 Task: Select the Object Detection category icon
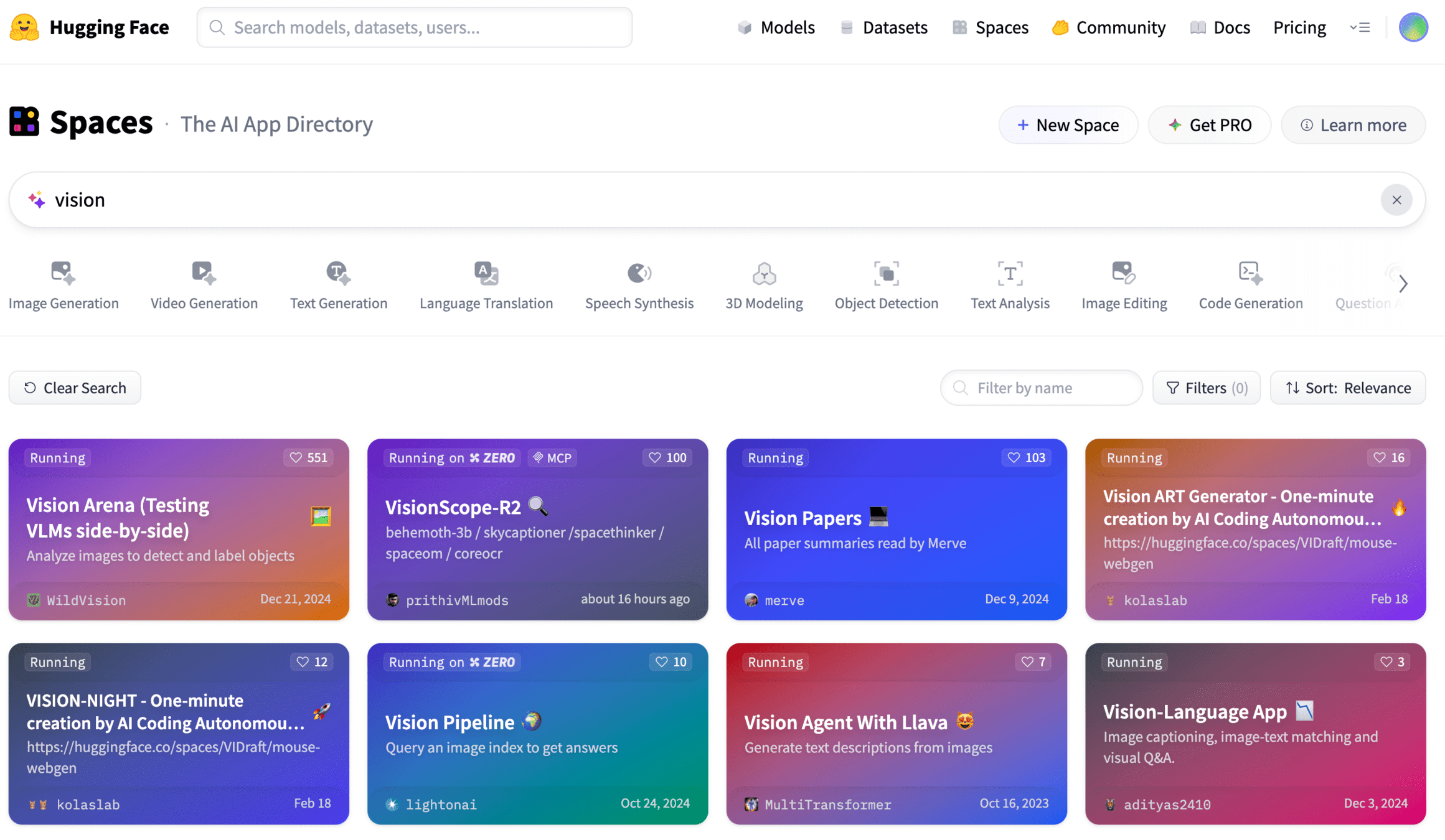886,273
